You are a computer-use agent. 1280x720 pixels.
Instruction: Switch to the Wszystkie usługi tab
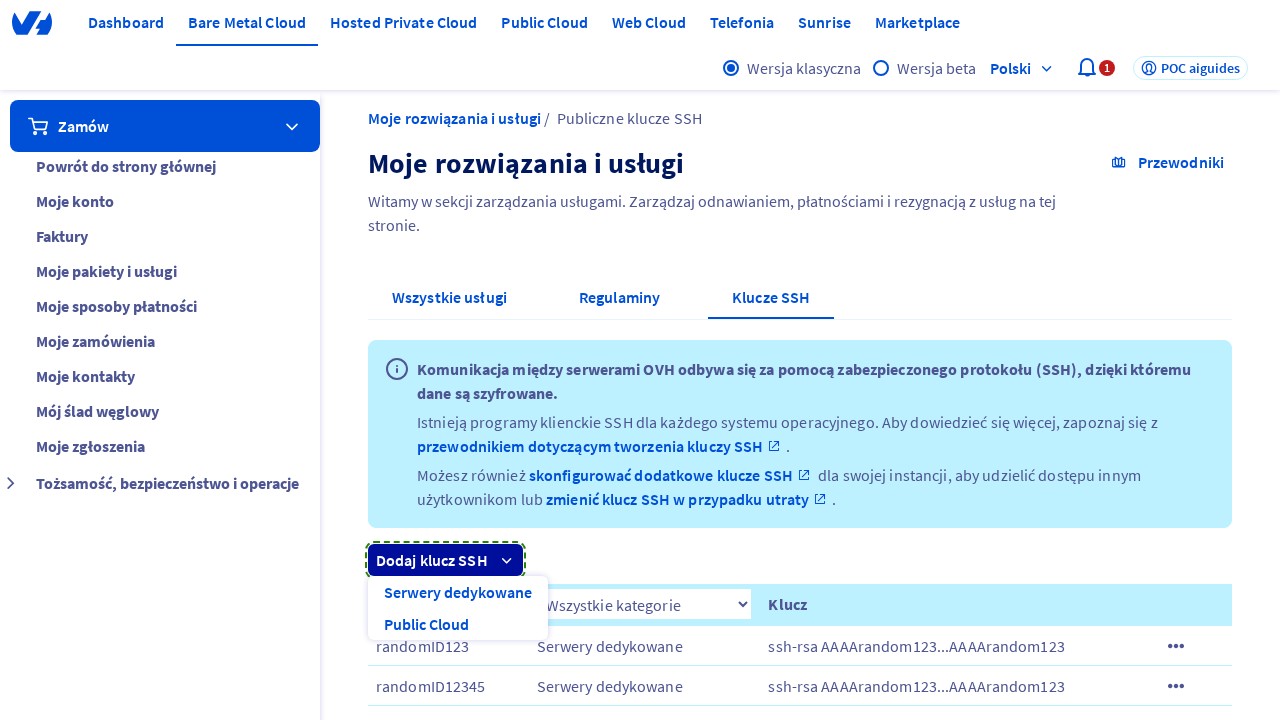point(449,298)
